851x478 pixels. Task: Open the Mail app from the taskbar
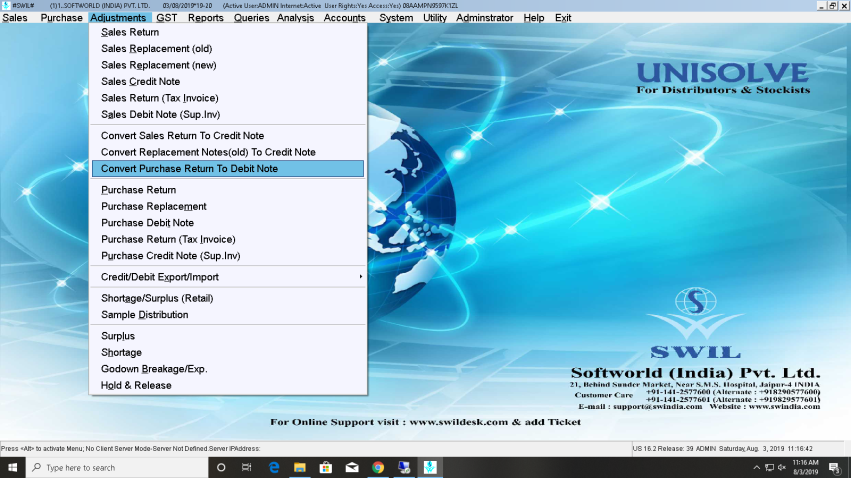[x=352, y=467]
